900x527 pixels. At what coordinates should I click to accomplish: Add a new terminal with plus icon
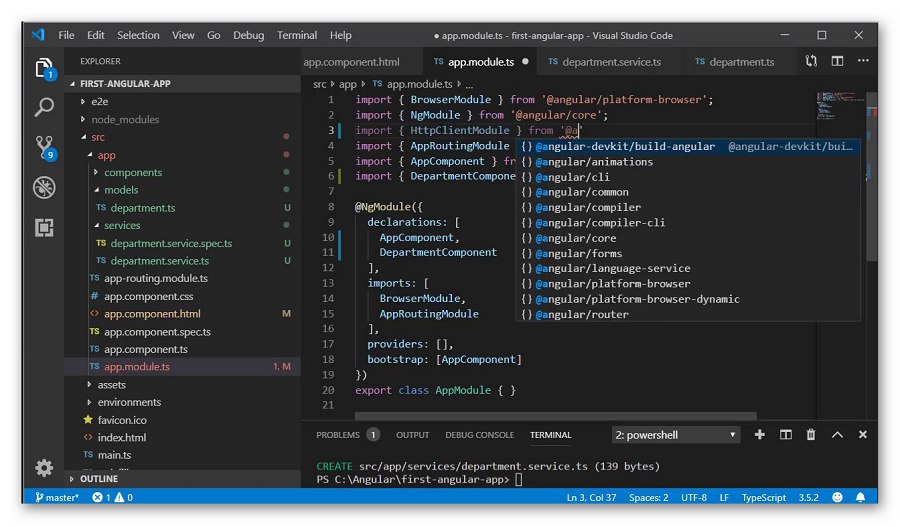coord(759,435)
